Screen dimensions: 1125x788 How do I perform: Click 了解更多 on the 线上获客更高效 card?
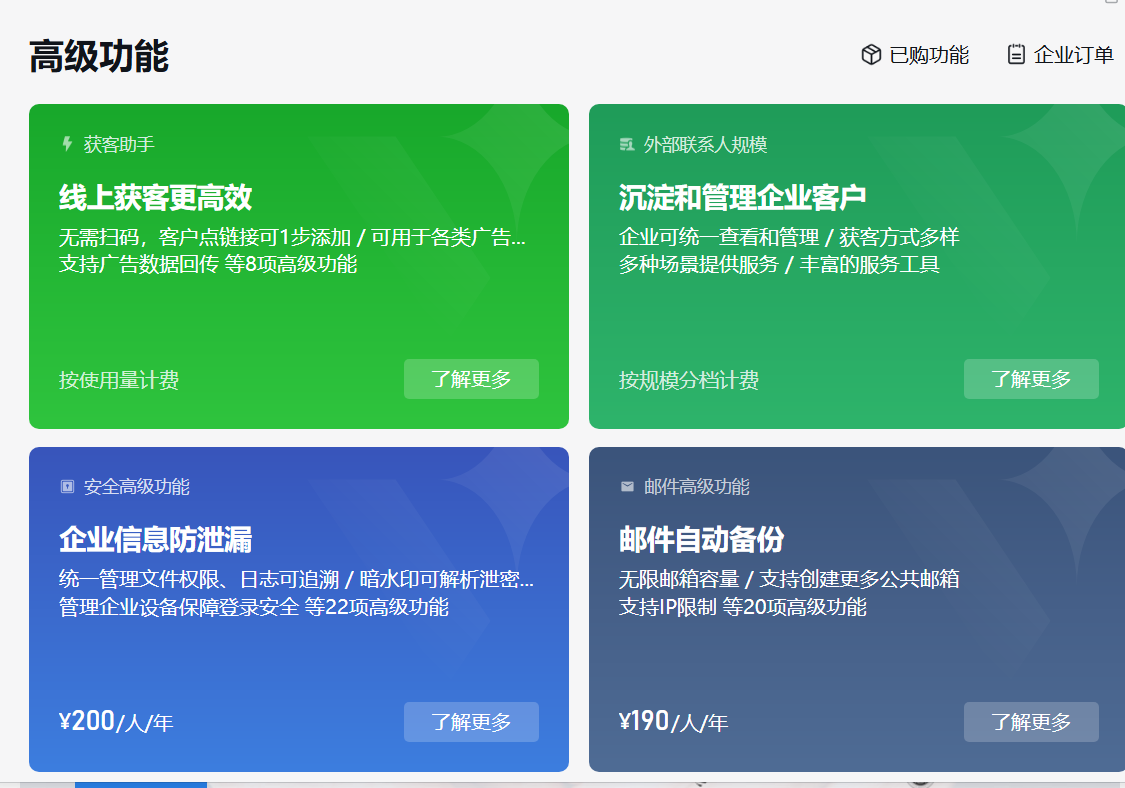[x=471, y=379]
